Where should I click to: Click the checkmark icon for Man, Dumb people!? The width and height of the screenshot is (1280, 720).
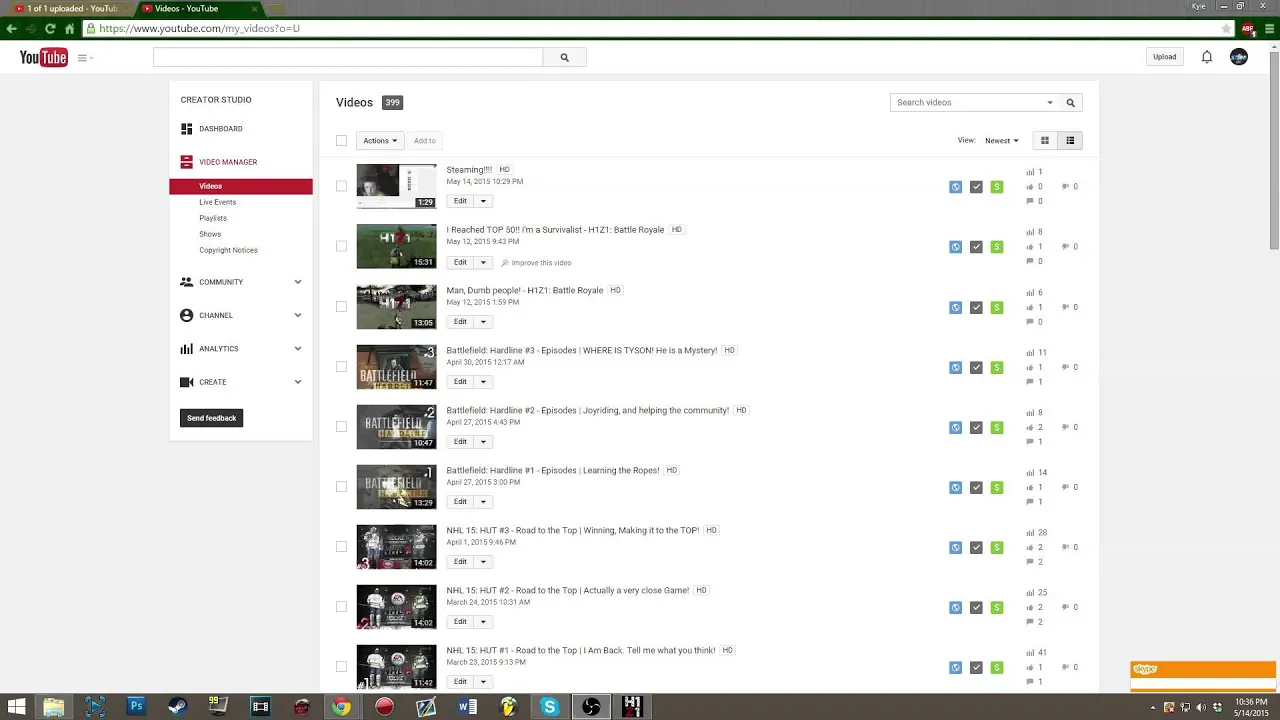pos(976,307)
